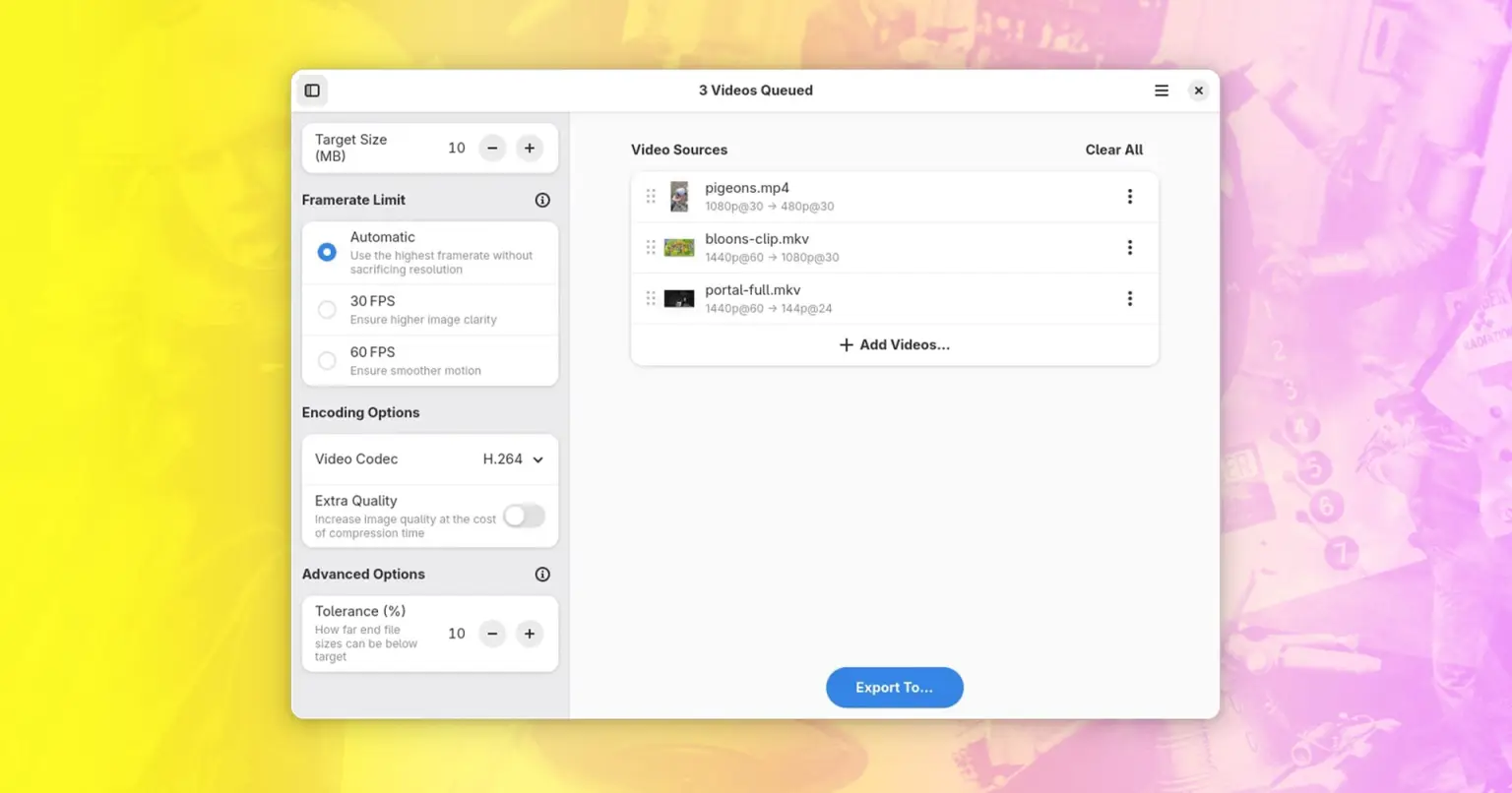The height and width of the screenshot is (793, 1512).
Task: Select Automatic framerate option
Action: (x=327, y=252)
